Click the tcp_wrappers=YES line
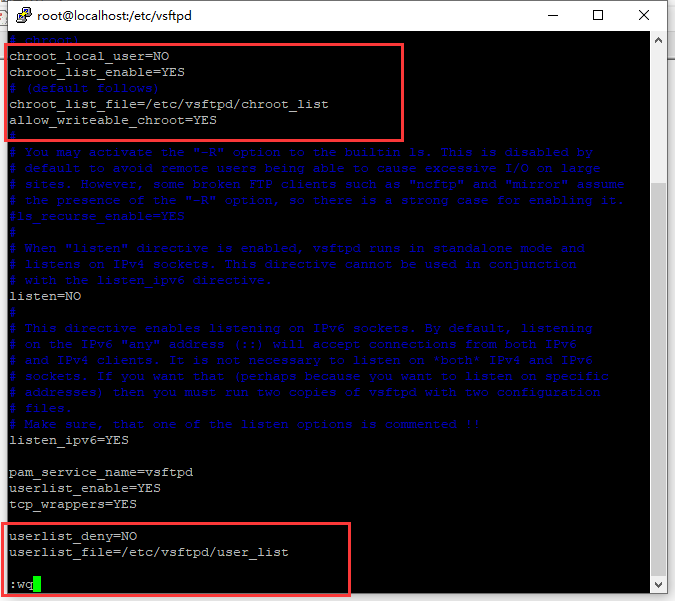This screenshot has height=601, width=675. pos(73,504)
